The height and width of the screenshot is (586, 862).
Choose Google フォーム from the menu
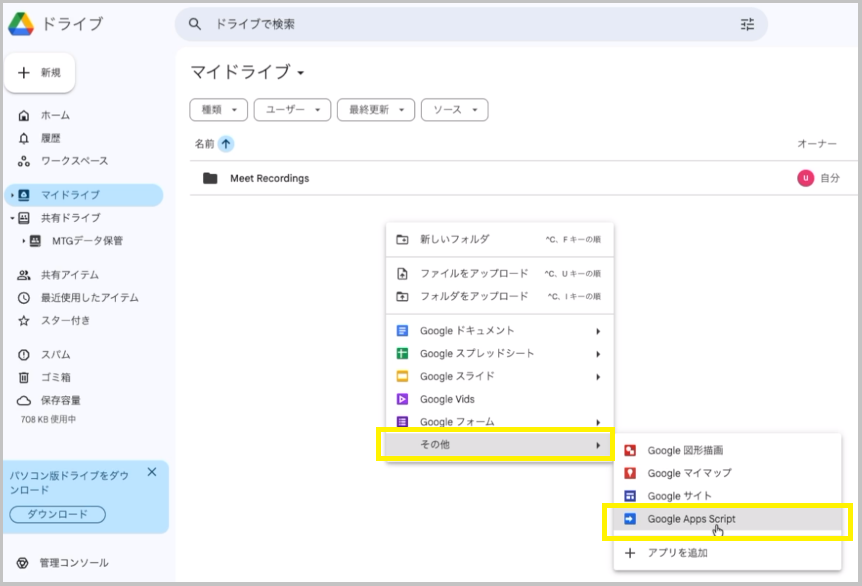[500, 422]
